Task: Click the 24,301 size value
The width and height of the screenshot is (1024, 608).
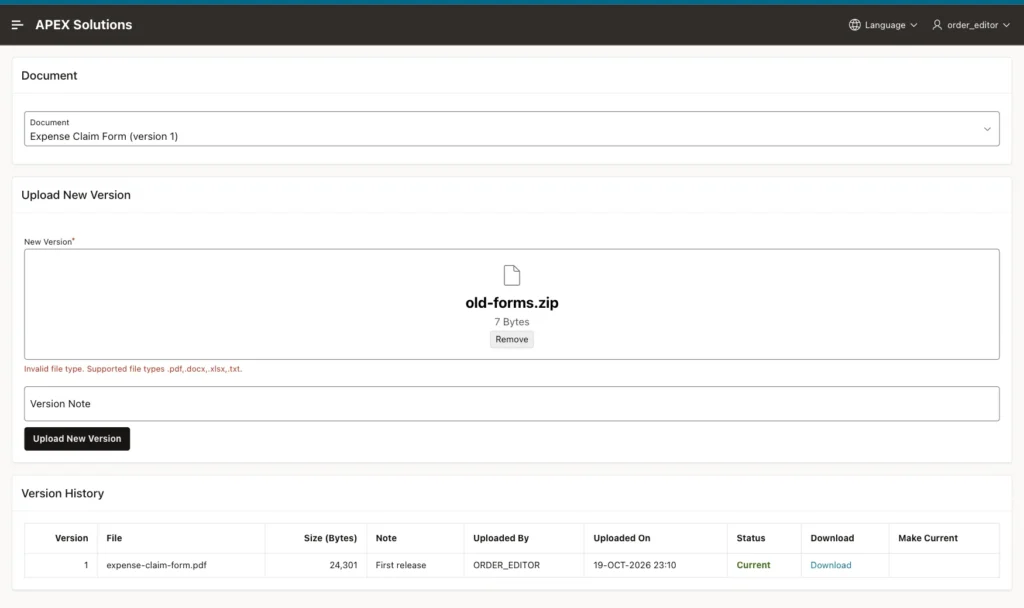Action: [x=344, y=565]
